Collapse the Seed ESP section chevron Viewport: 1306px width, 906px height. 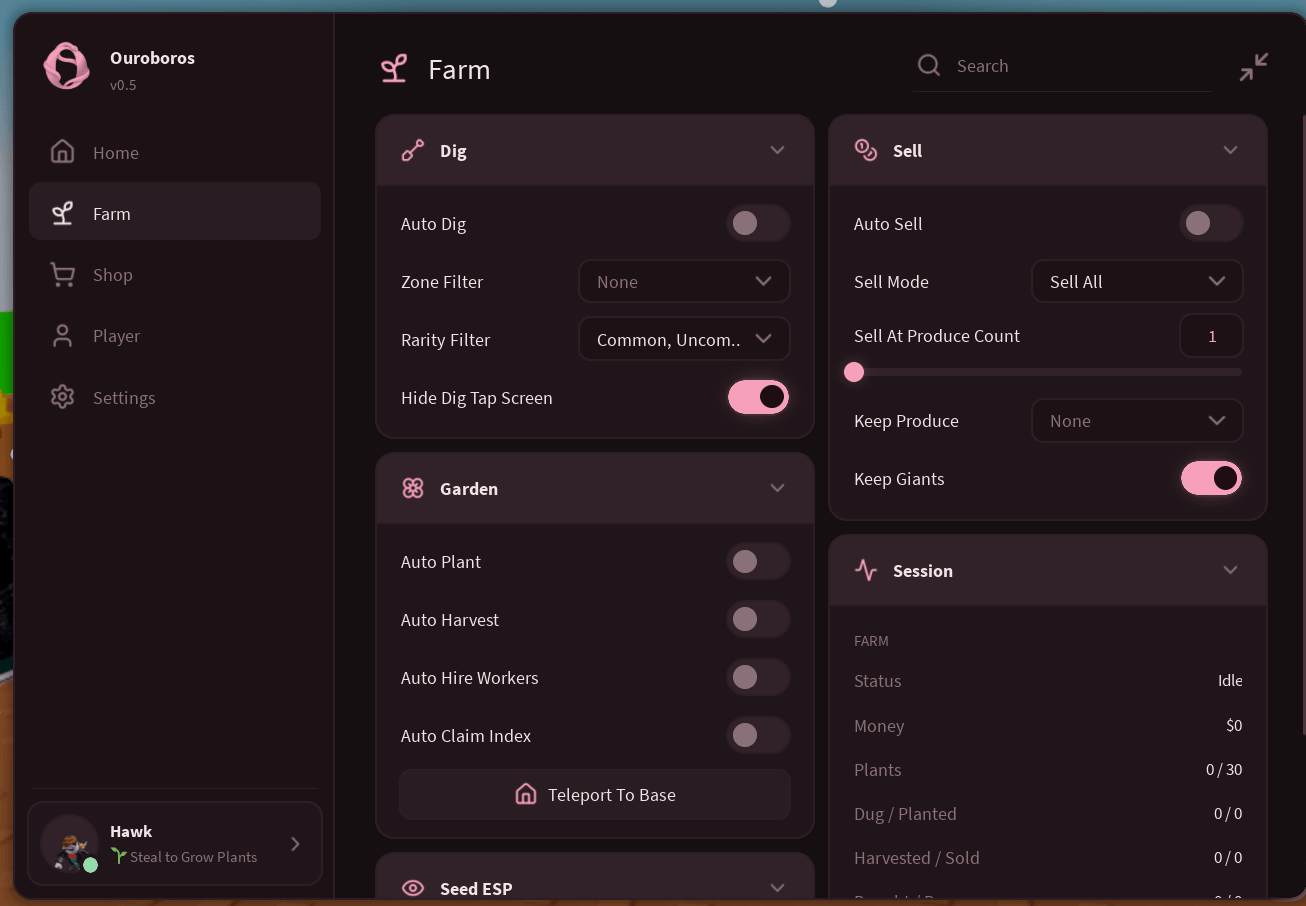777,887
